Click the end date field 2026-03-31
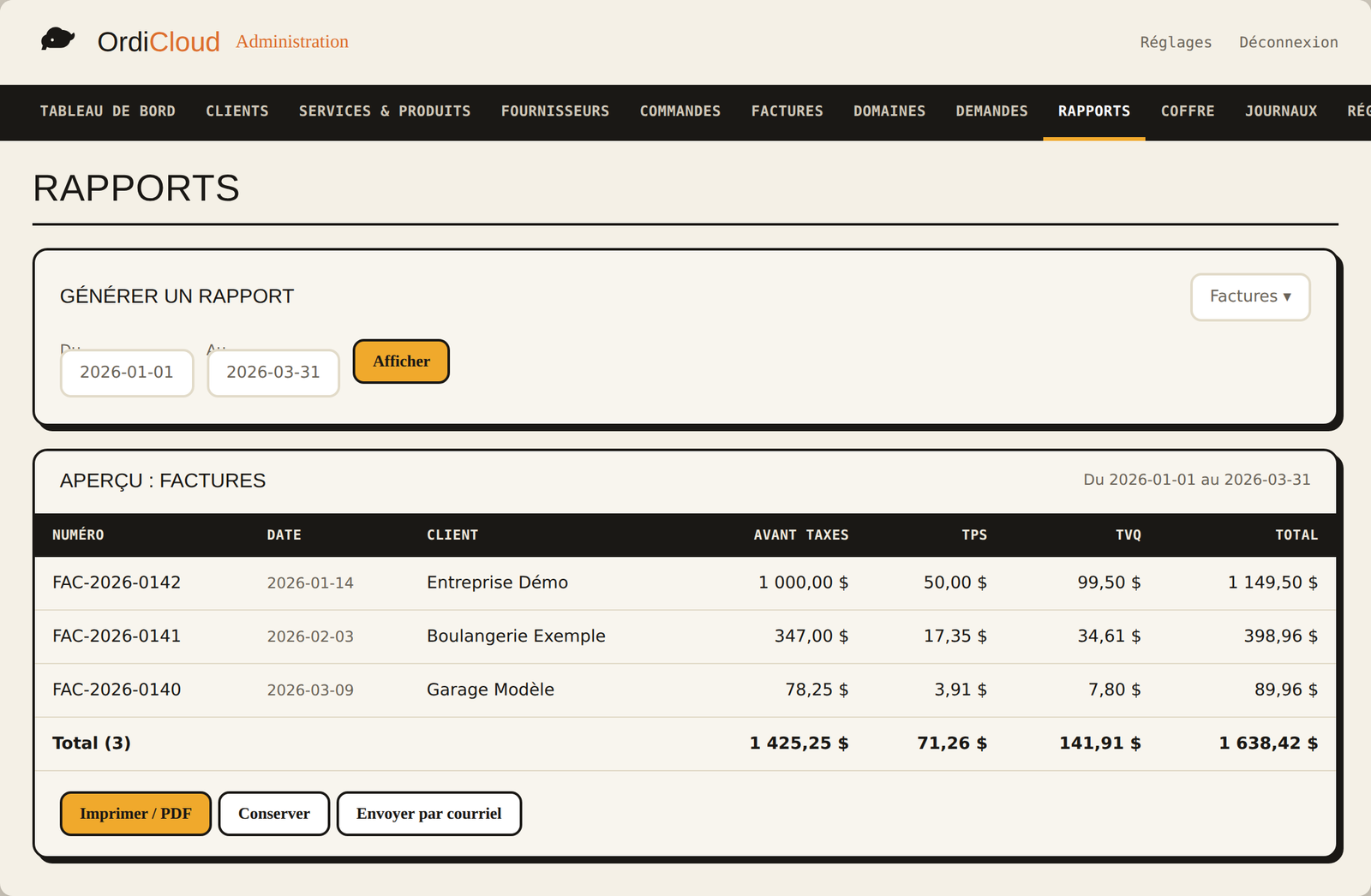This screenshot has height=896, width=1371. tap(273, 373)
